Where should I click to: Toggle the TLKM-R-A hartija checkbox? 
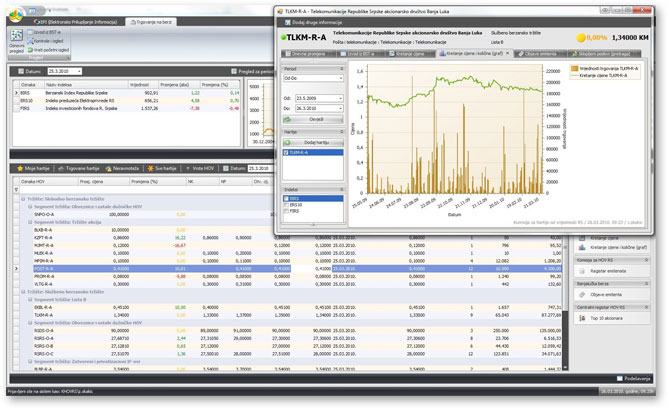pos(290,152)
